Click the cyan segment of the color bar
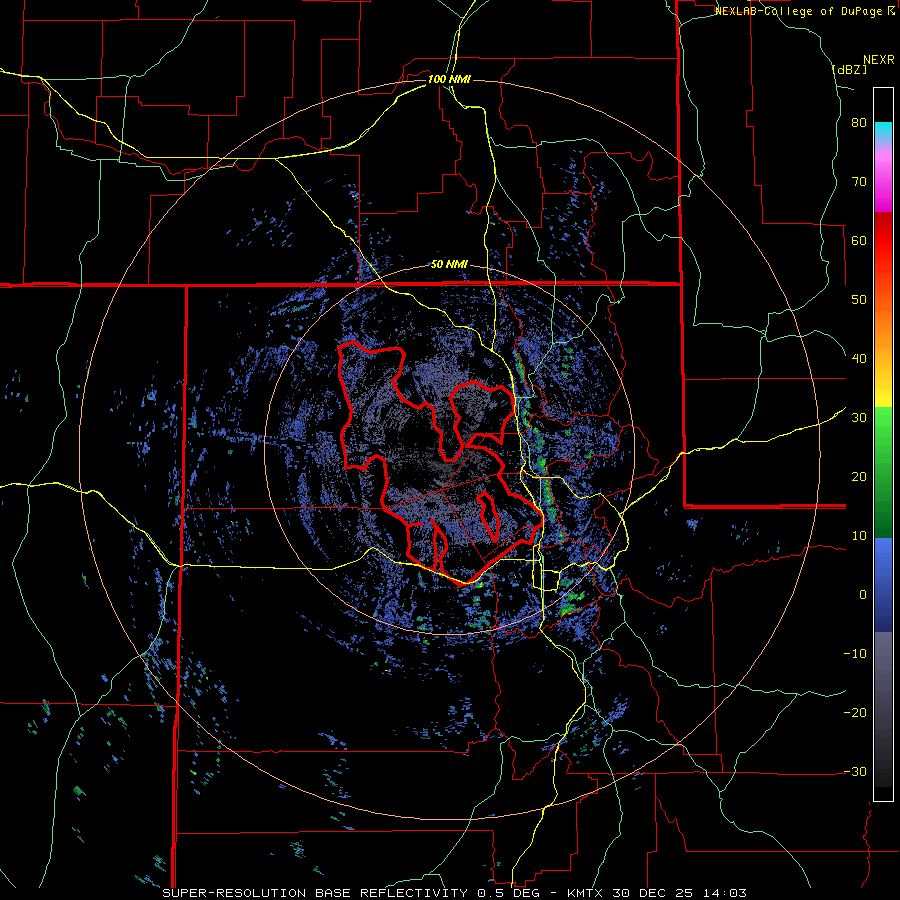Screen dimensions: 900x900 (883, 131)
